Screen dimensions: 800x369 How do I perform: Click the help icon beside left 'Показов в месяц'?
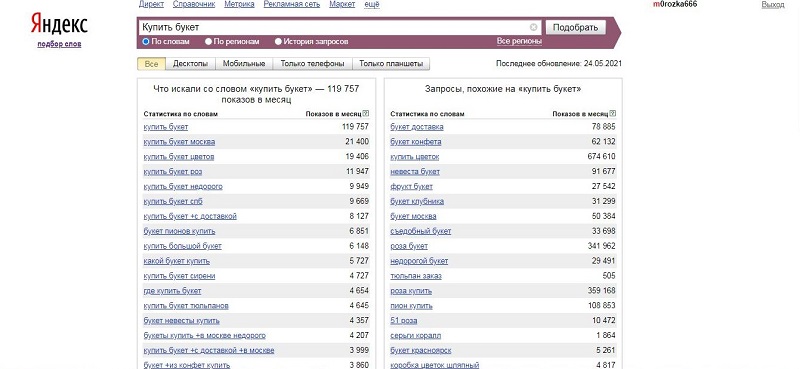(366, 113)
